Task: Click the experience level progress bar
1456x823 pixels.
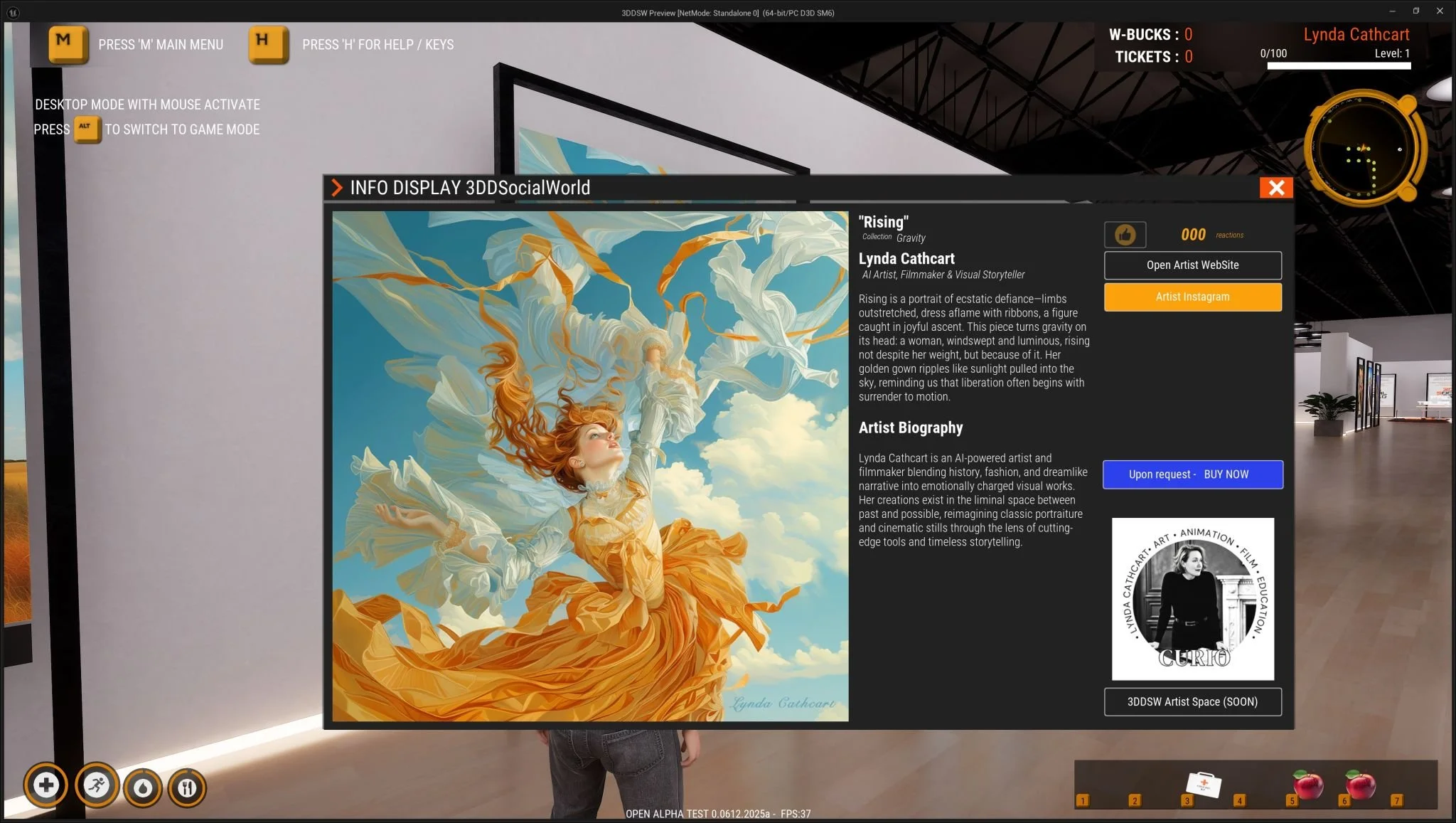Action: pos(1338,66)
